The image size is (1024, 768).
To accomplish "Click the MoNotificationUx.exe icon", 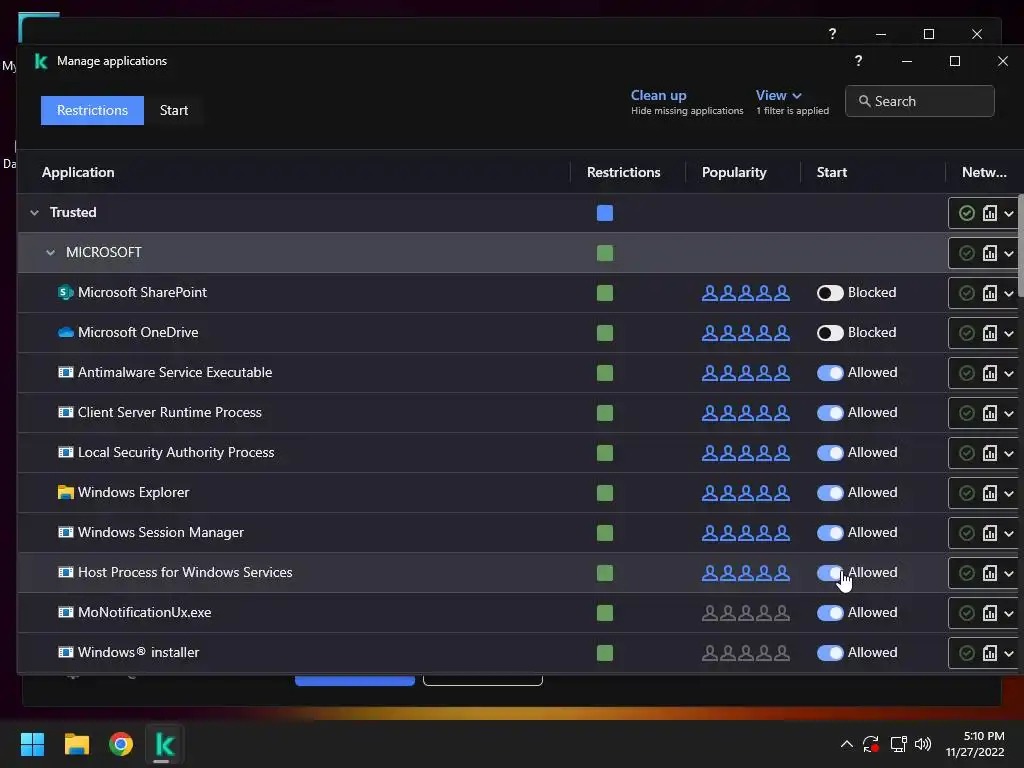I will coord(65,613).
